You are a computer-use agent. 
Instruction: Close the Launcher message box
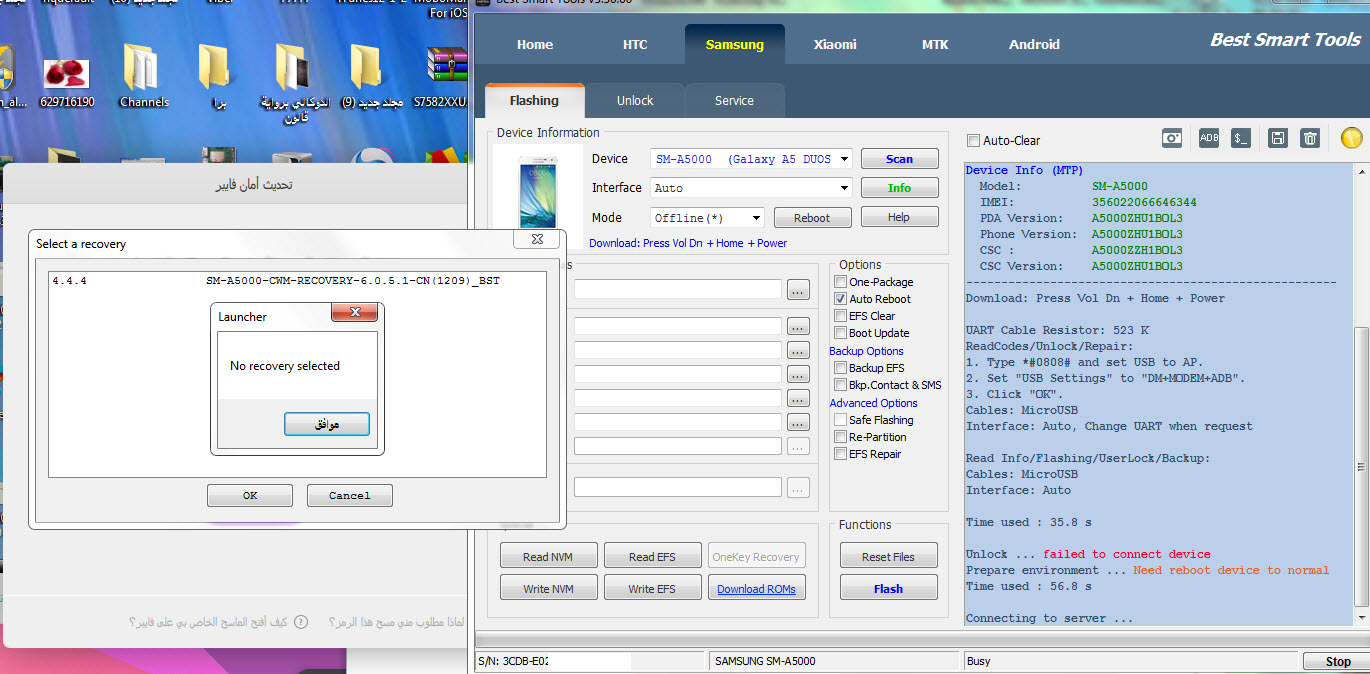pyautogui.click(x=356, y=314)
